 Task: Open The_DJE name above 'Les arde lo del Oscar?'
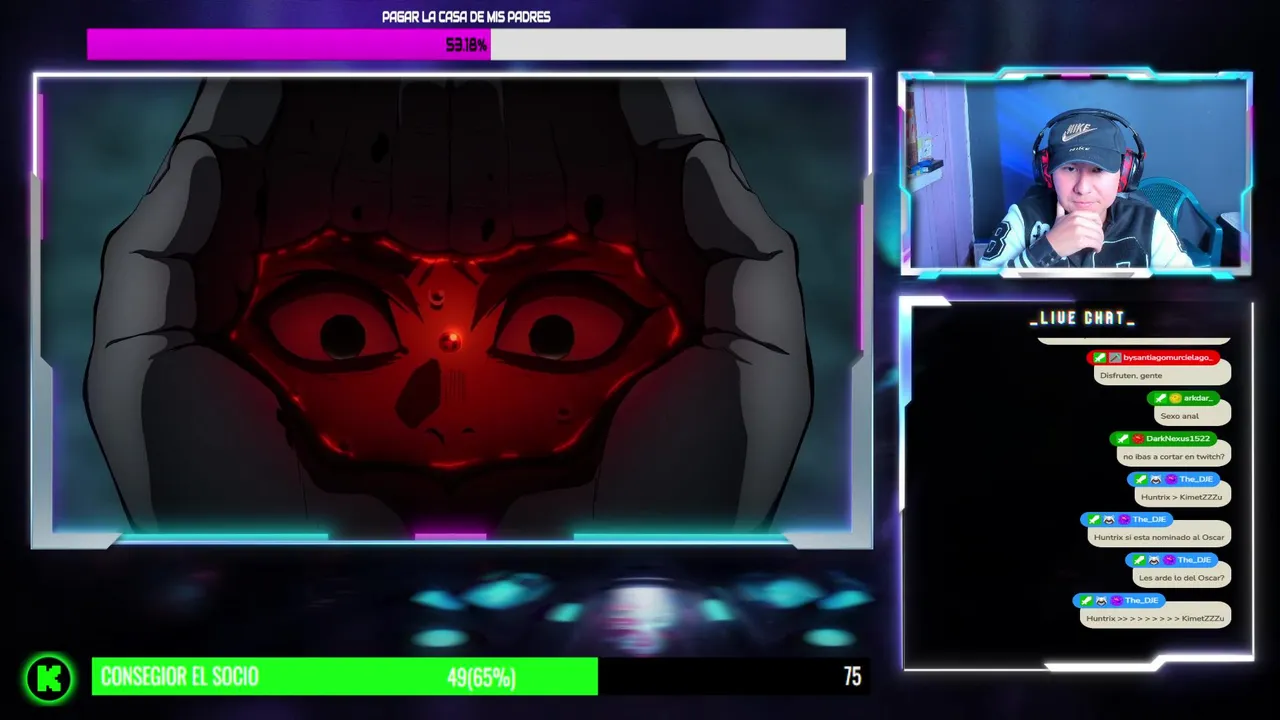coord(1194,560)
